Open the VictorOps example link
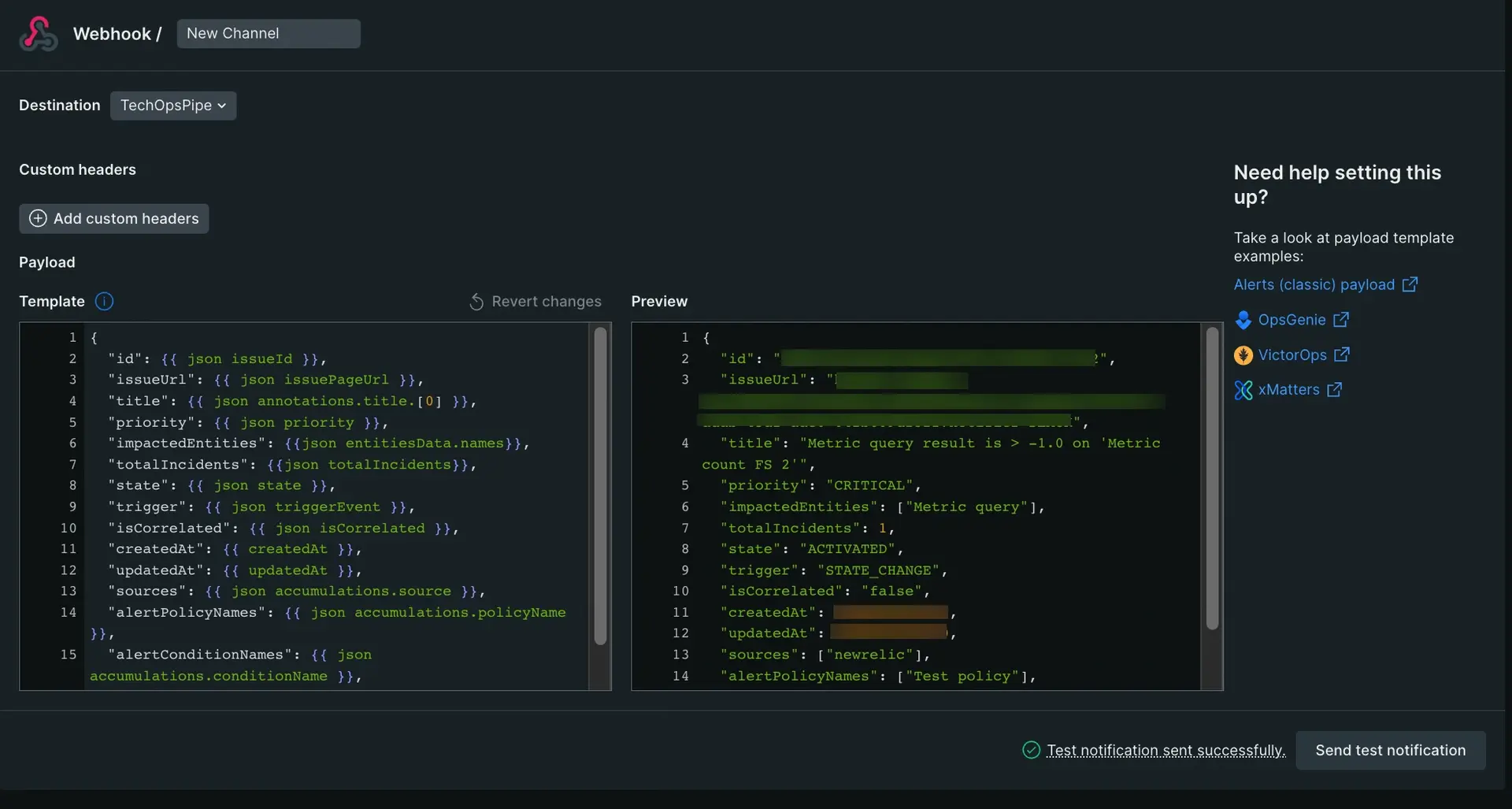This screenshot has width=1512, height=809. click(x=1291, y=355)
